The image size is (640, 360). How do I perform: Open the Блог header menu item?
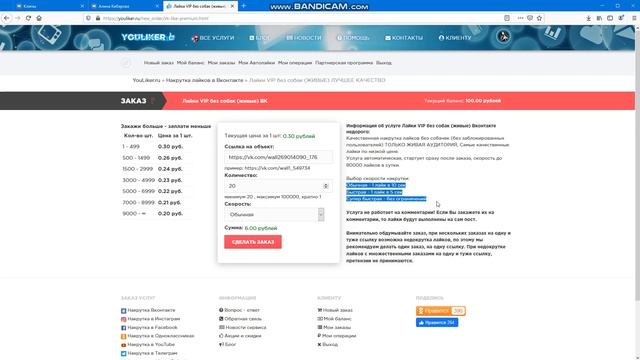[x=260, y=38]
